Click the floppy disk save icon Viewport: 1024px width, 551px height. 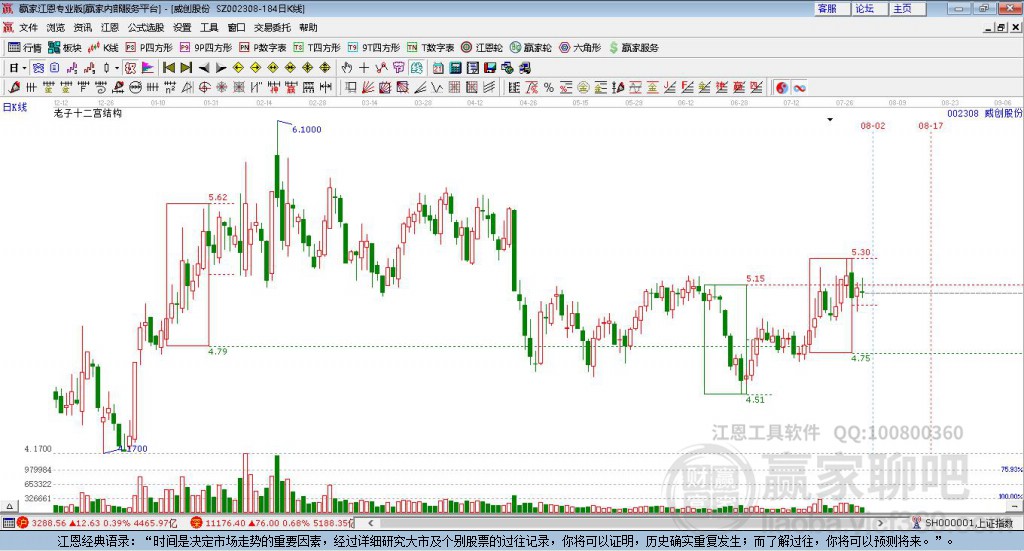(x=489, y=68)
